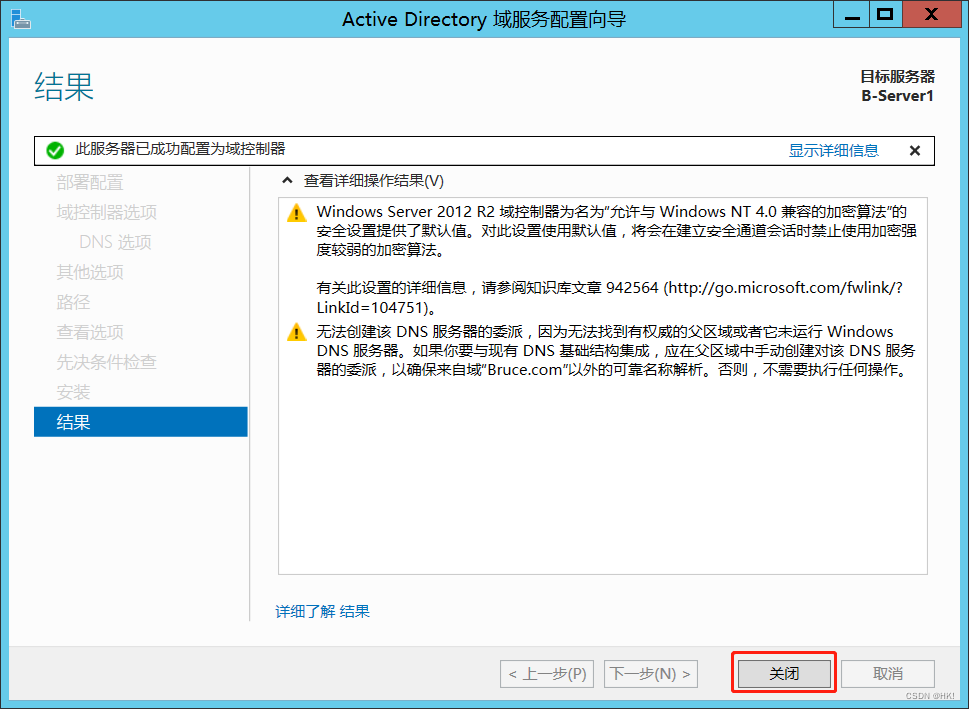Screen dimensions: 969x709
Task: Click the warning icon beside the DNS delegation message
Action: coord(297,331)
